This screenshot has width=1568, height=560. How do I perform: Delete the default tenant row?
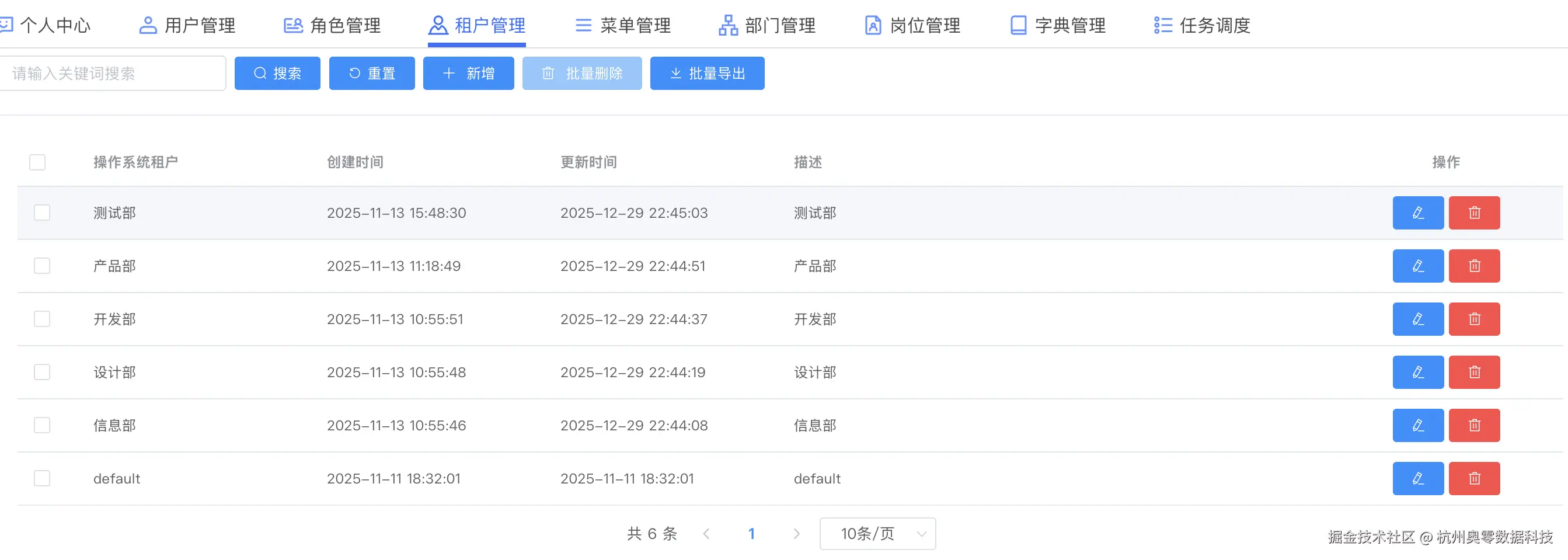pos(1474,478)
